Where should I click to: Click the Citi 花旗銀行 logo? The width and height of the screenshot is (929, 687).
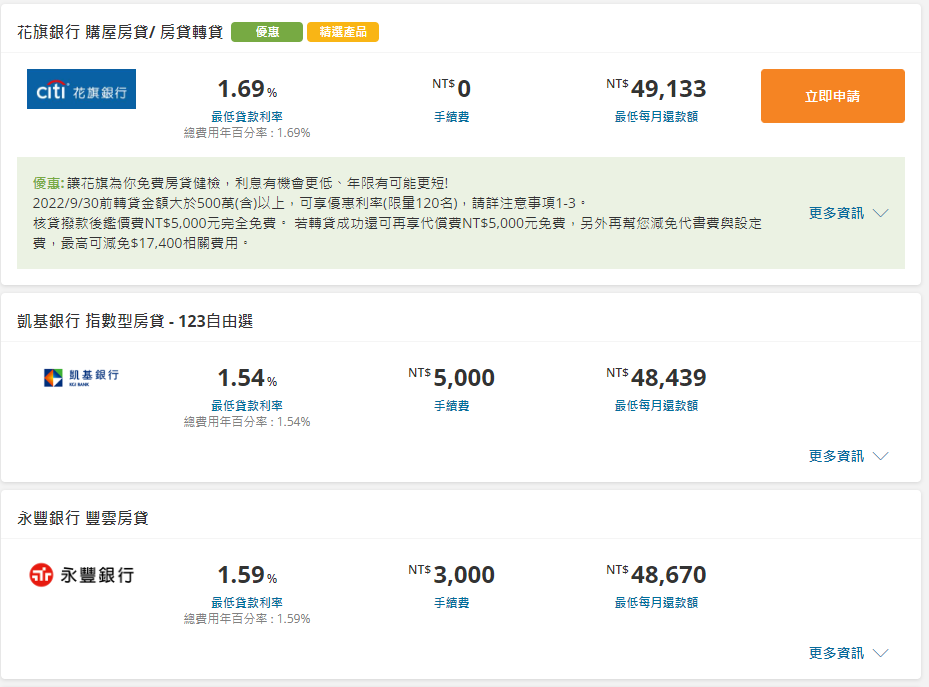tap(81, 89)
